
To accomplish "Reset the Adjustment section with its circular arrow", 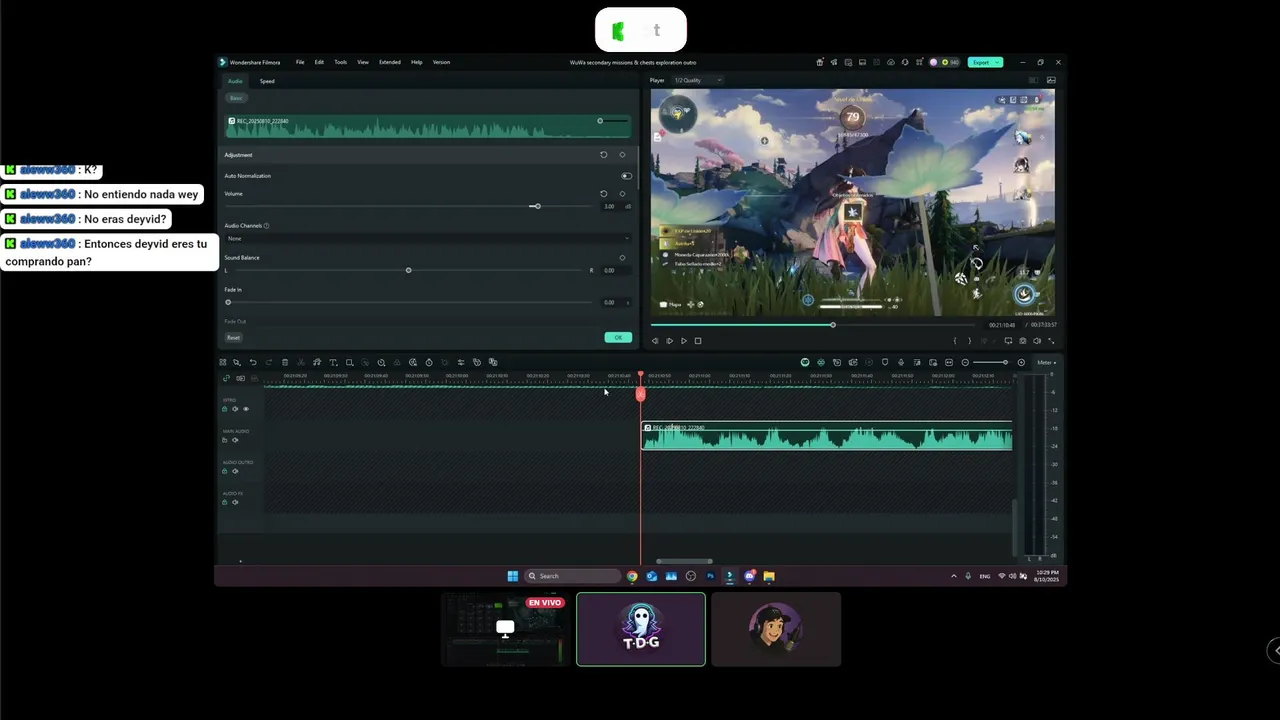I will [603, 155].
